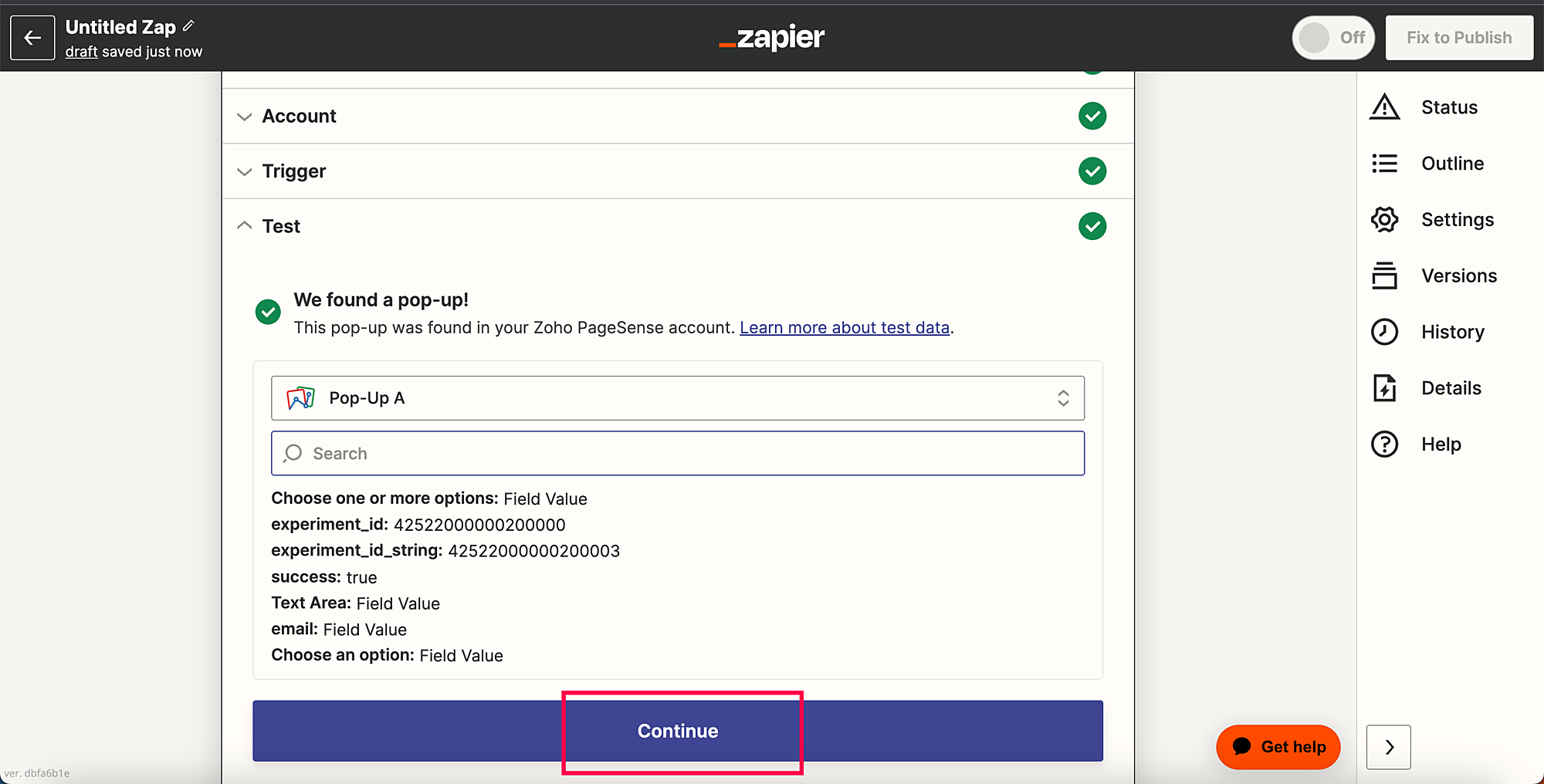Open the Pop-Up A sample dropdown
This screenshot has width=1544, height=784.
[x=677, y=398]
